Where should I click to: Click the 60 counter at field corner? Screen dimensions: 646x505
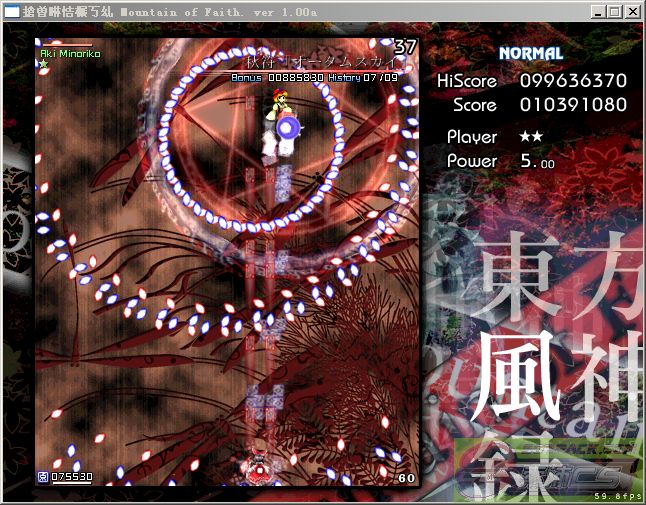[407, 478]
